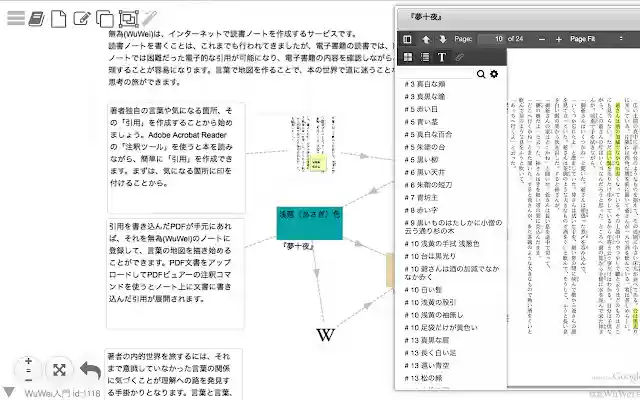Select annotation '# 8 赤い字'
This screenshot has width=640, height=400.
[421, 210]
